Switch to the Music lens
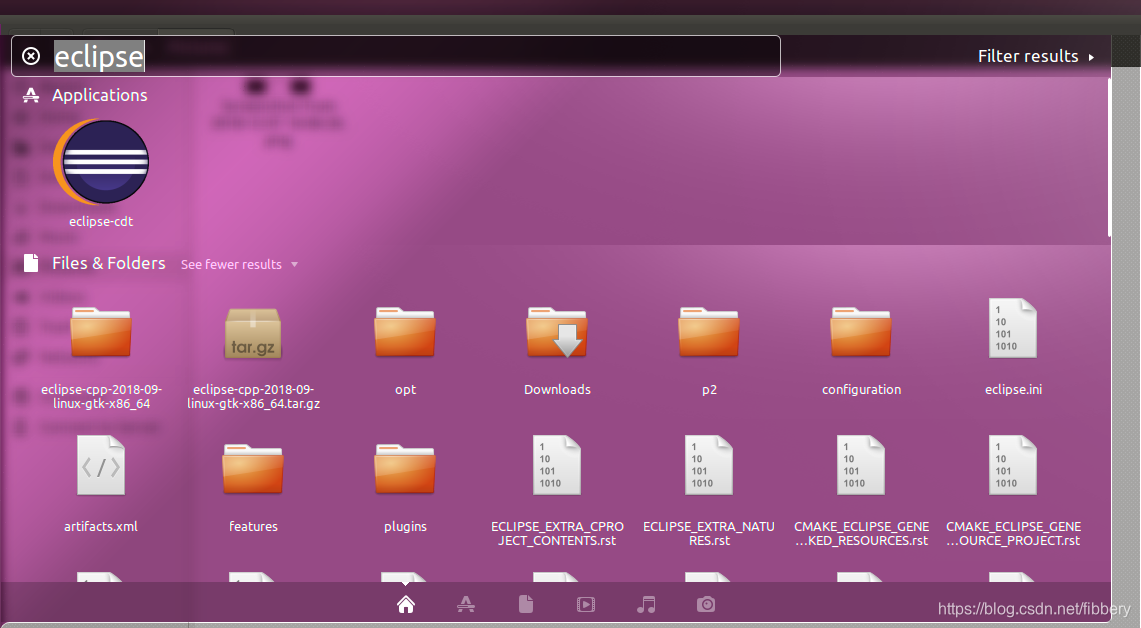 646,604
